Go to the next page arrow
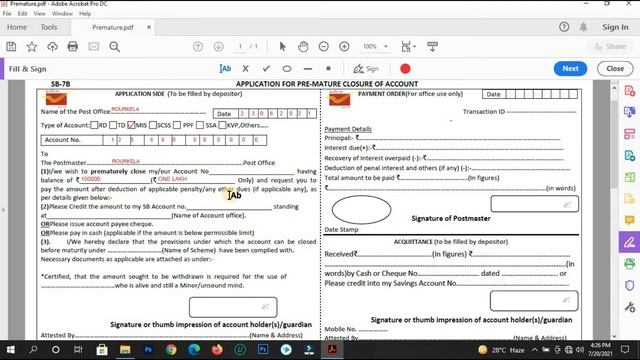 click(219, 47)
